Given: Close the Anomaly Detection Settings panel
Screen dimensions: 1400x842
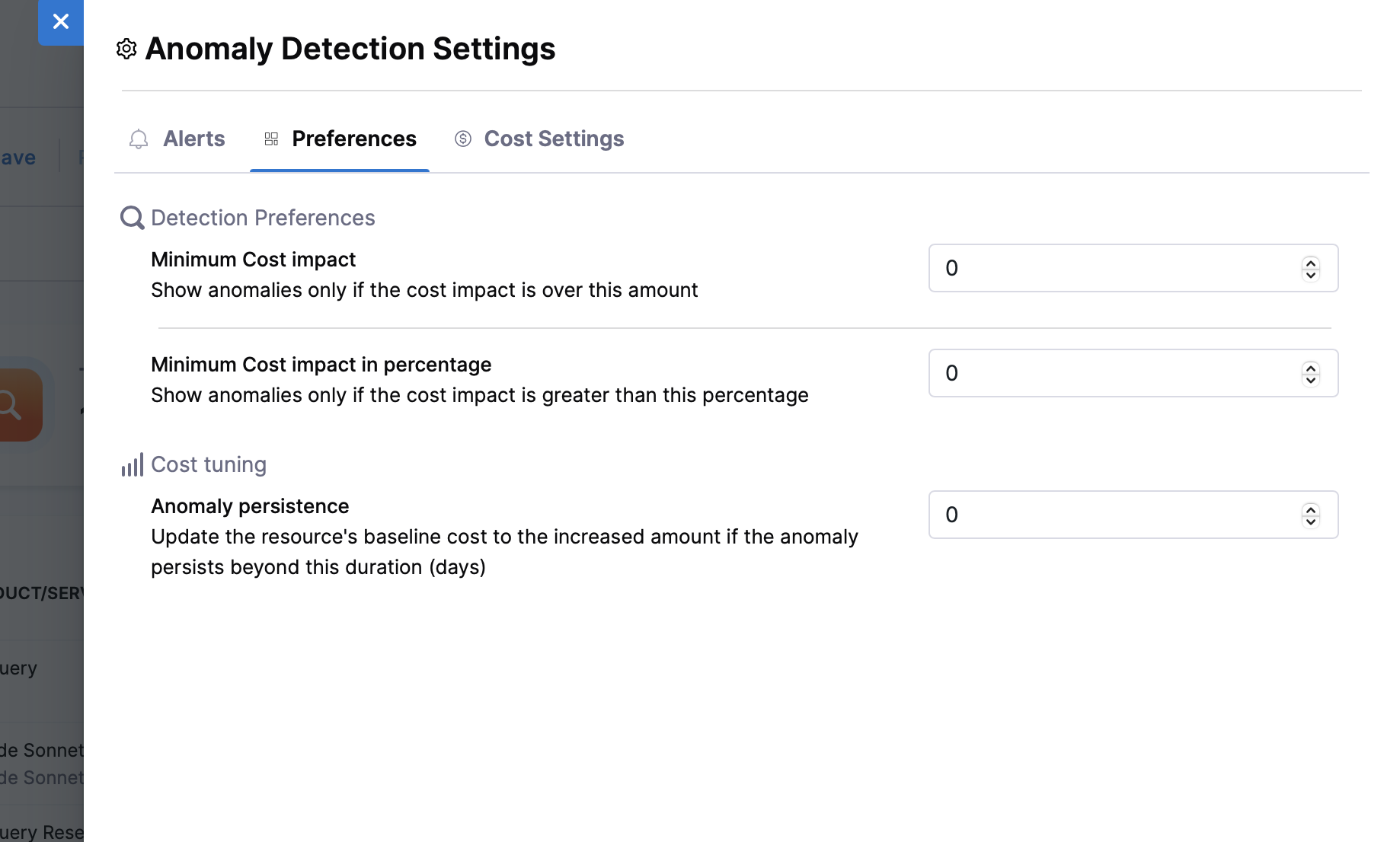Looking at the screenshot, I should coord(61,21).
